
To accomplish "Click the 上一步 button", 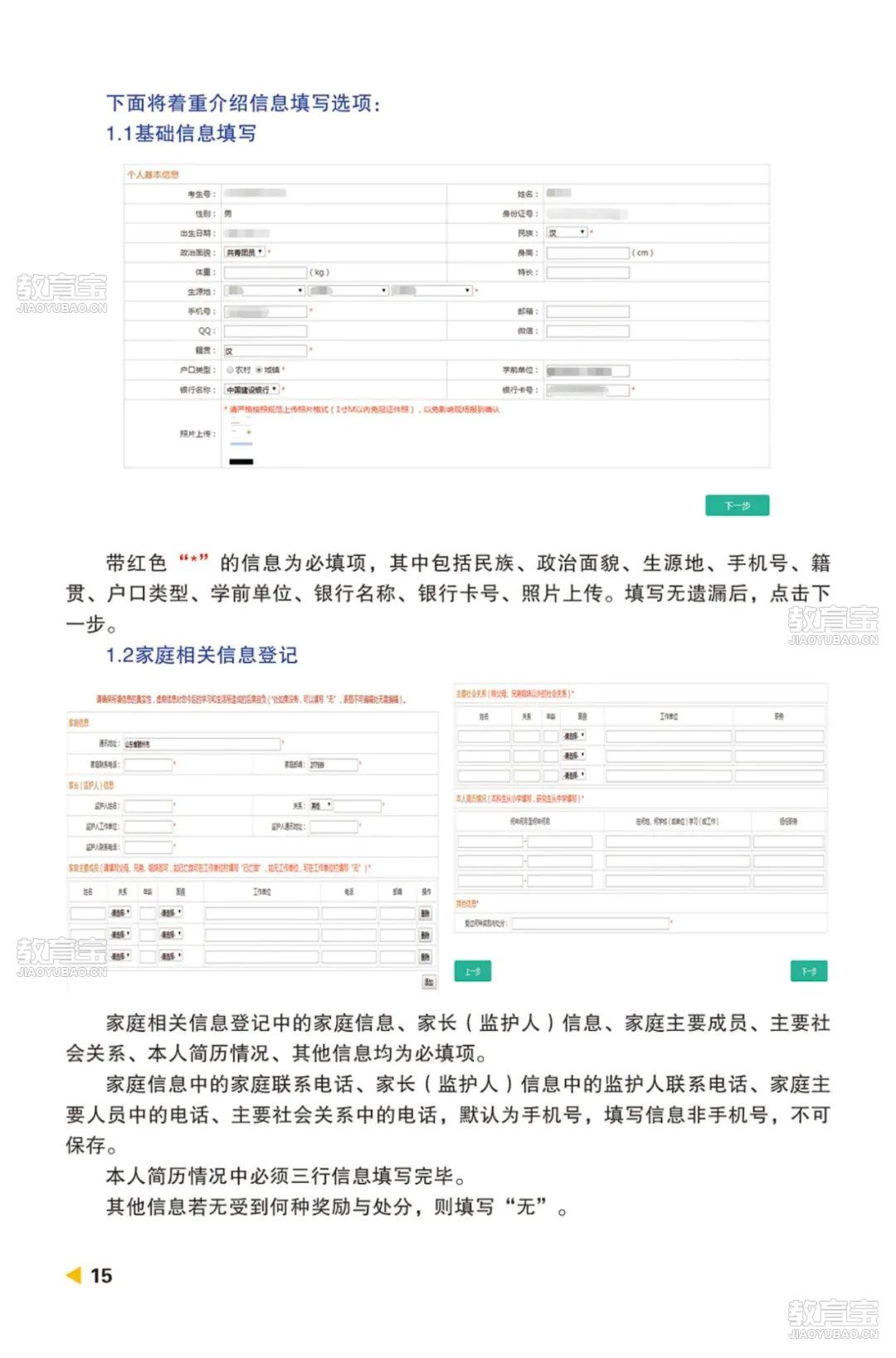I will click(x=473, y=971).
